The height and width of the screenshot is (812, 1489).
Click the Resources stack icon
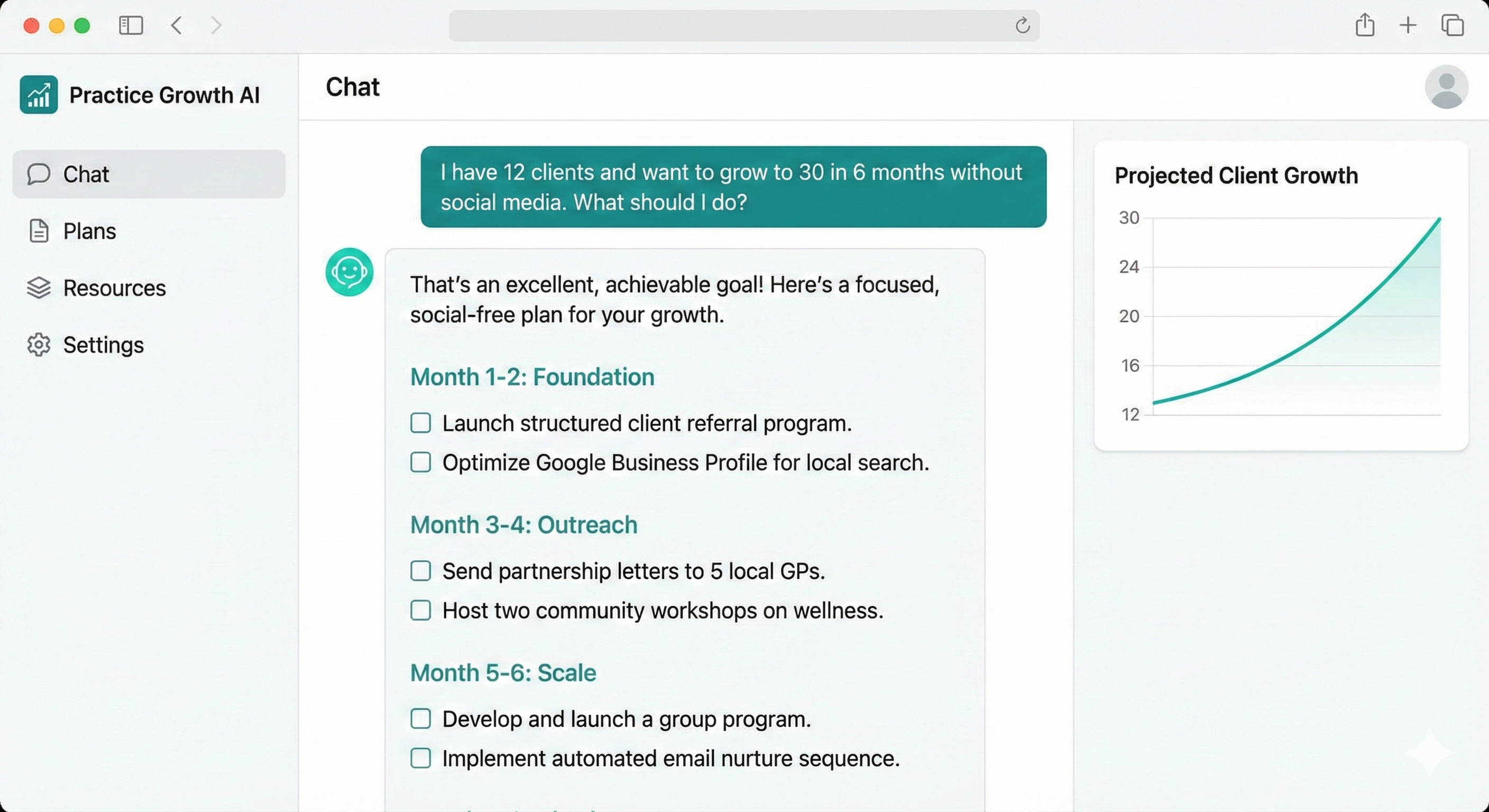click(38, 288)
